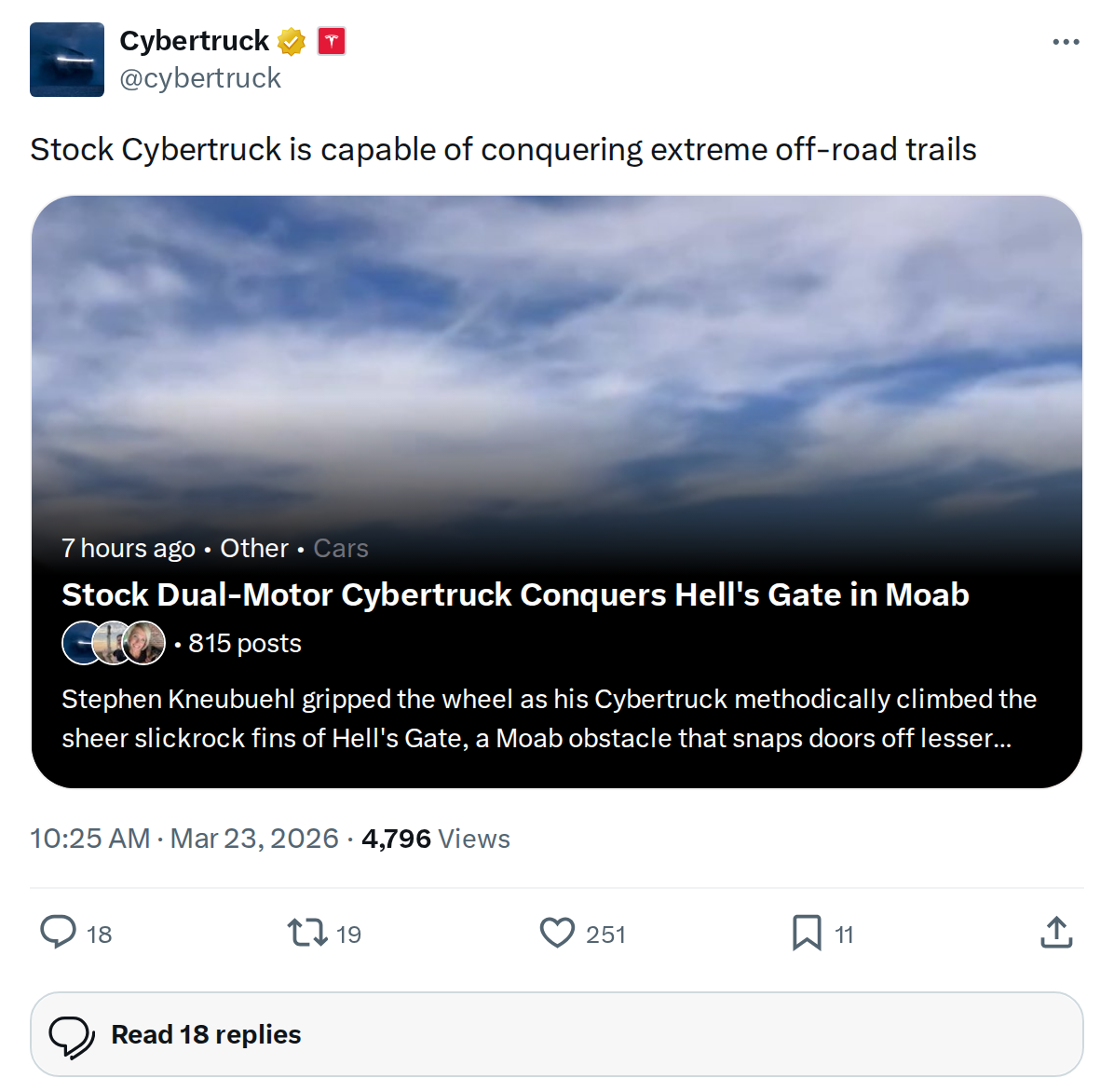Select the @cybertruck handle
The width and height of the screenshot is (1114, 1092).
[x=201, y=77]
